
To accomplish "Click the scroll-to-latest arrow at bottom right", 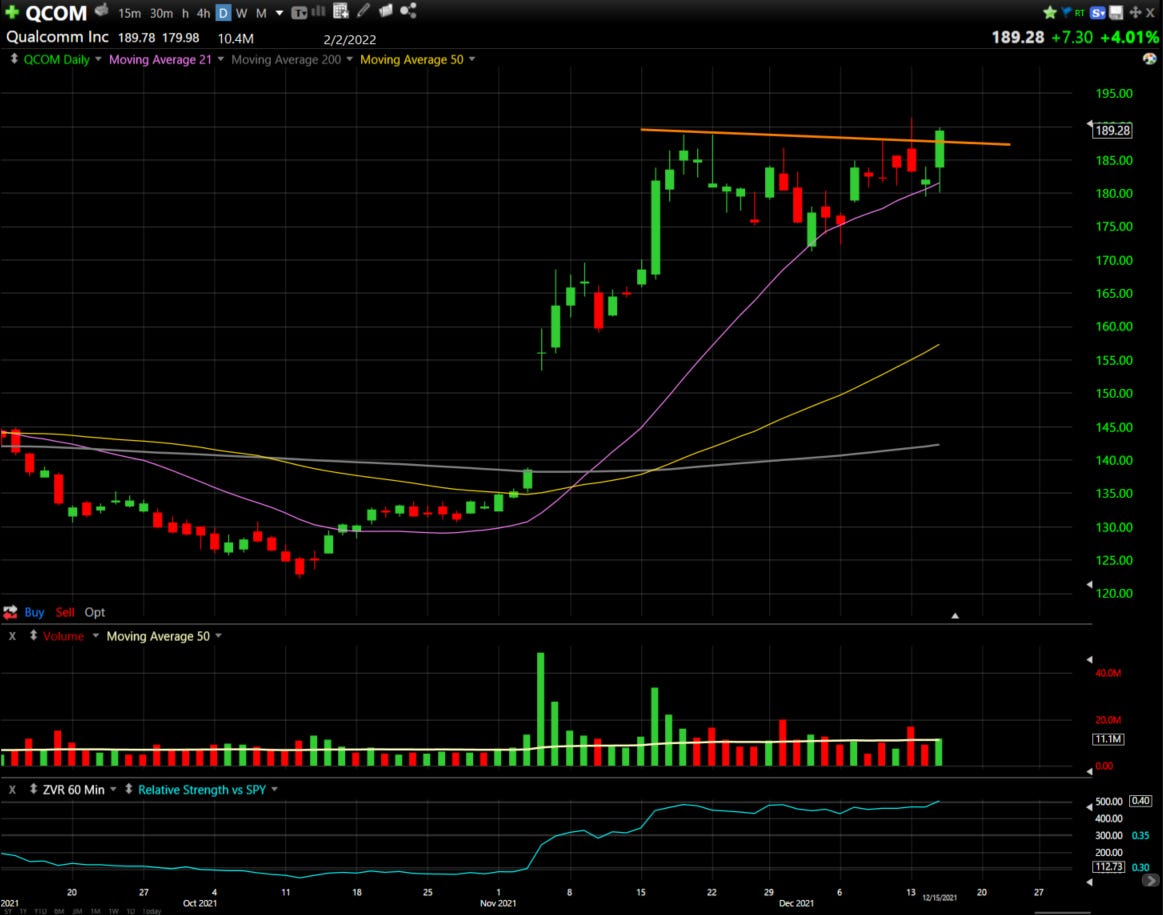I will pos(1150,881).
